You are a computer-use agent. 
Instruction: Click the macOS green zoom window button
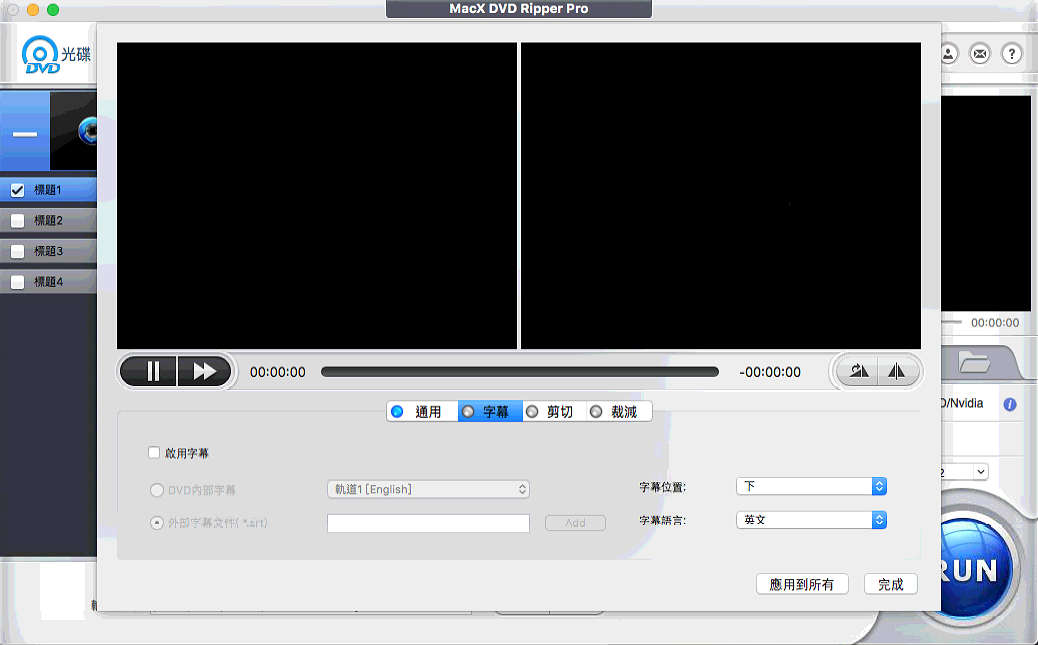tap(53, 9)
